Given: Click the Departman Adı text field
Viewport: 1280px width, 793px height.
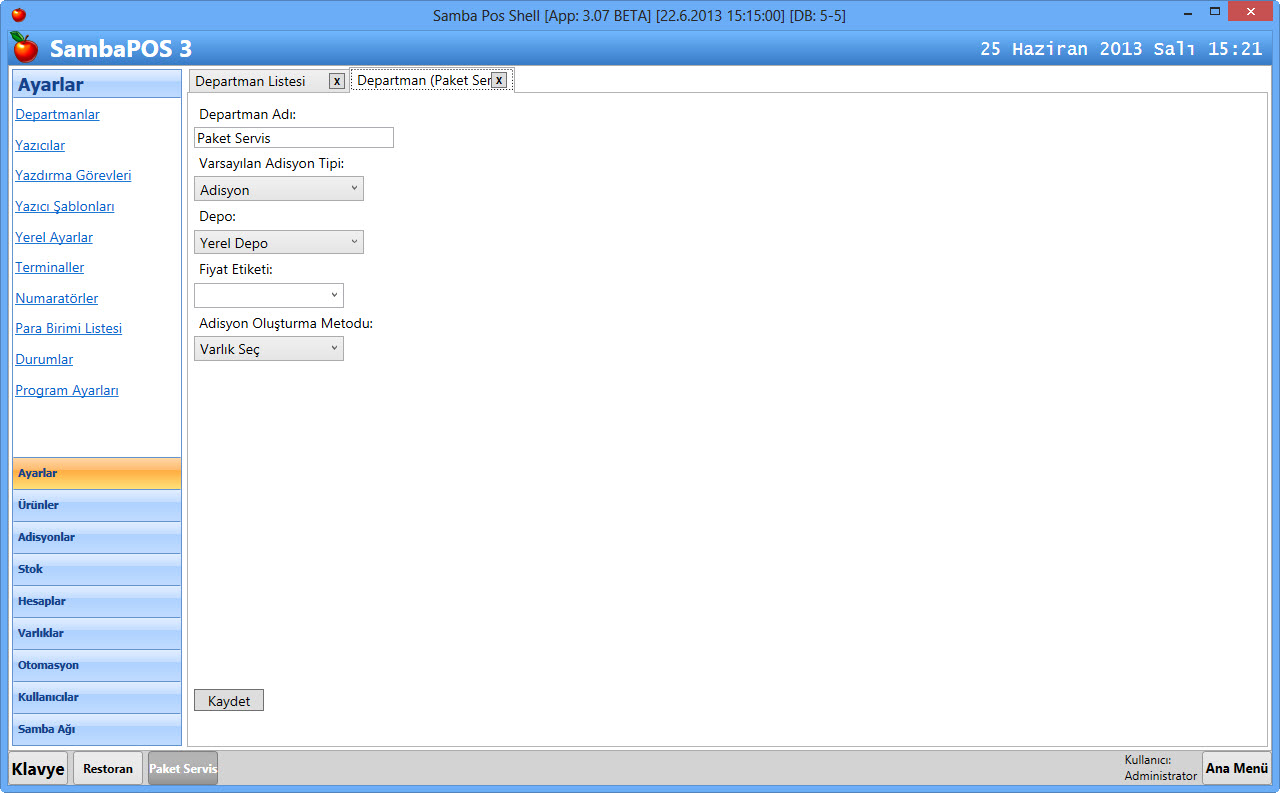Looking at the screenshot, I should [x=294, y=138].
